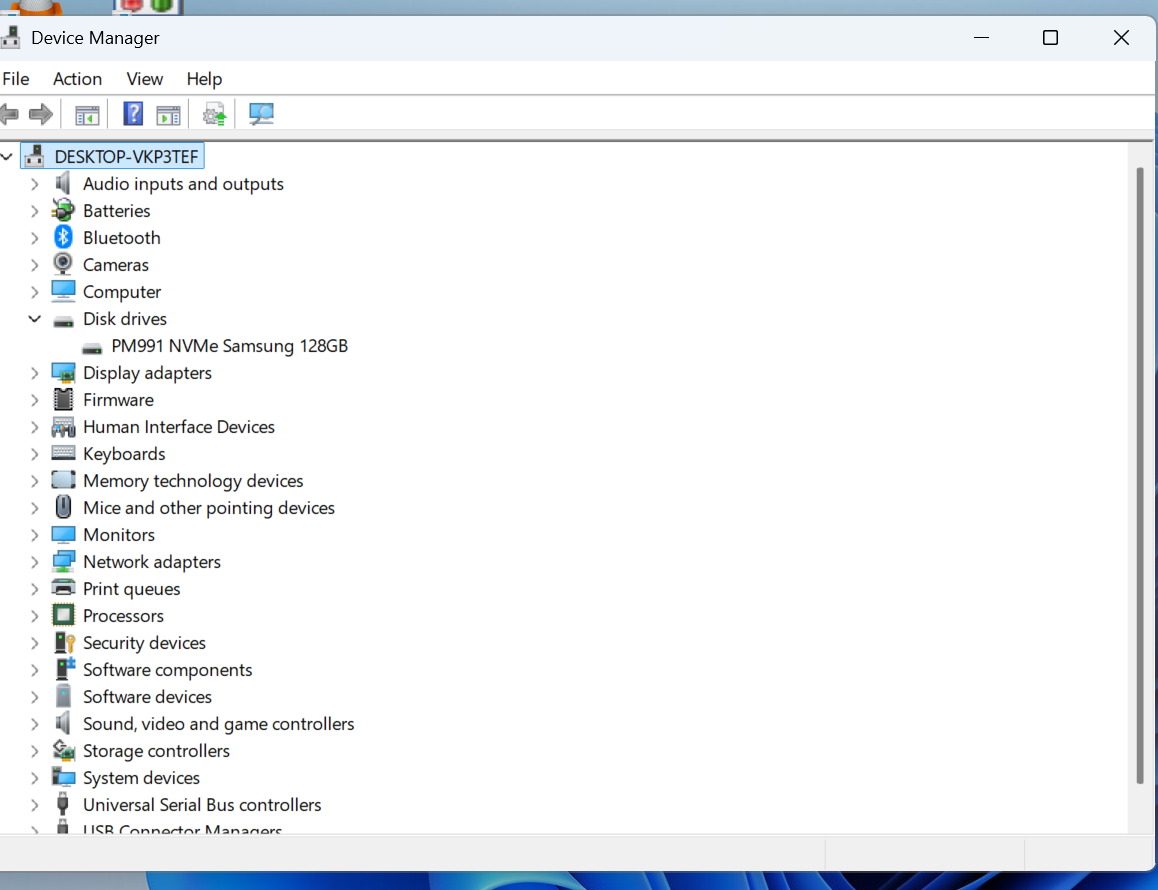Screen dimensions: 1158x890
Task: Click the Show/Hide Console Tree toolbar icon
Action: [x=87, y=114]
